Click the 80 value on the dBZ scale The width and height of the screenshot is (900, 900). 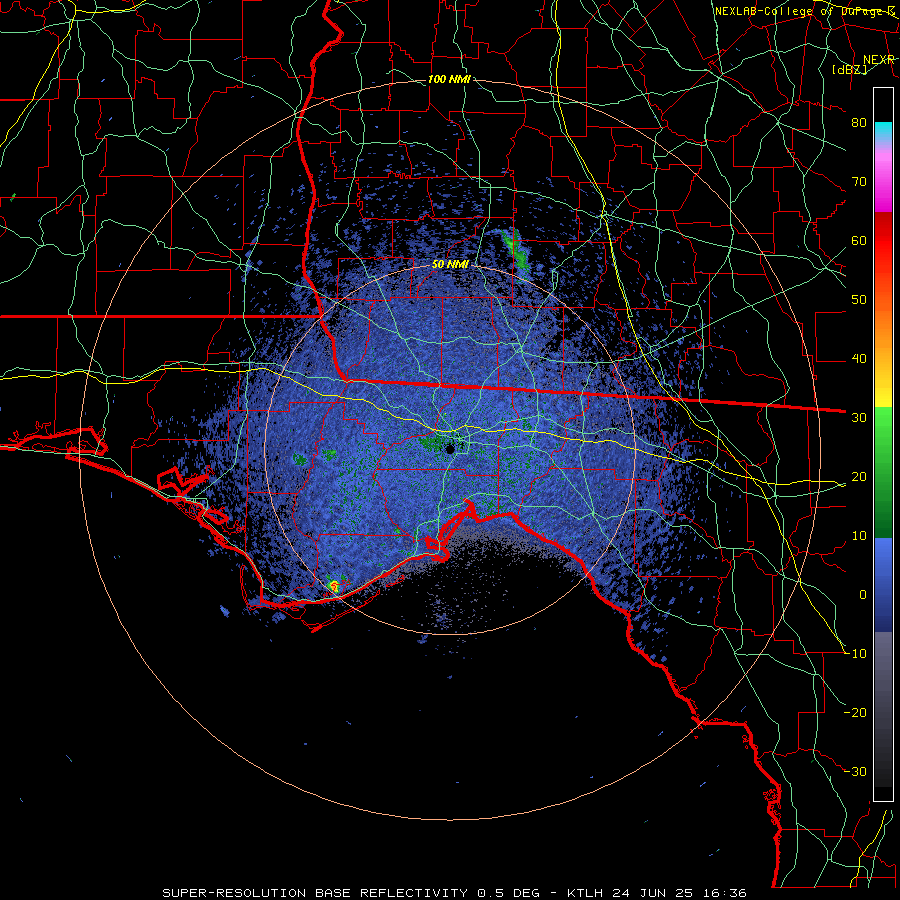pyautogui.click(x=859, y=123)
